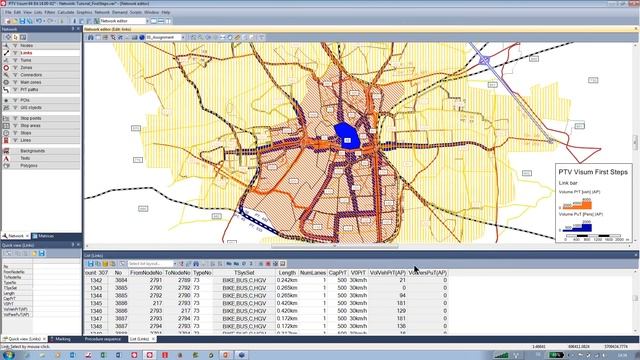The width and height of the screenshot is (640, 360).
Task: Click the map's horizontal scrollbar thumb
Action: click(335, 246)
